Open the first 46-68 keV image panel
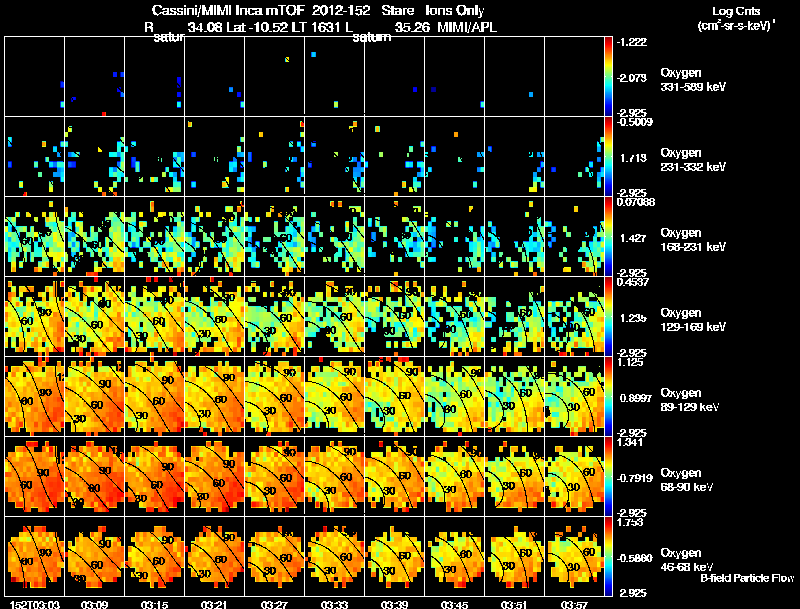This screenshot has width=800, height=609. point(35,556)
